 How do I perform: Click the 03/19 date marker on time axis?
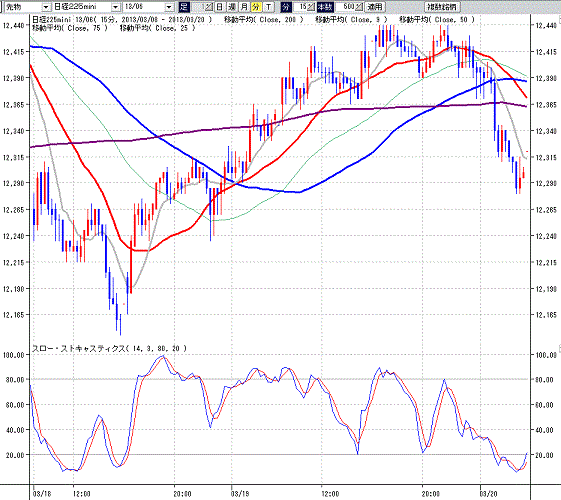pyautogui.click(x=240, y=494)
